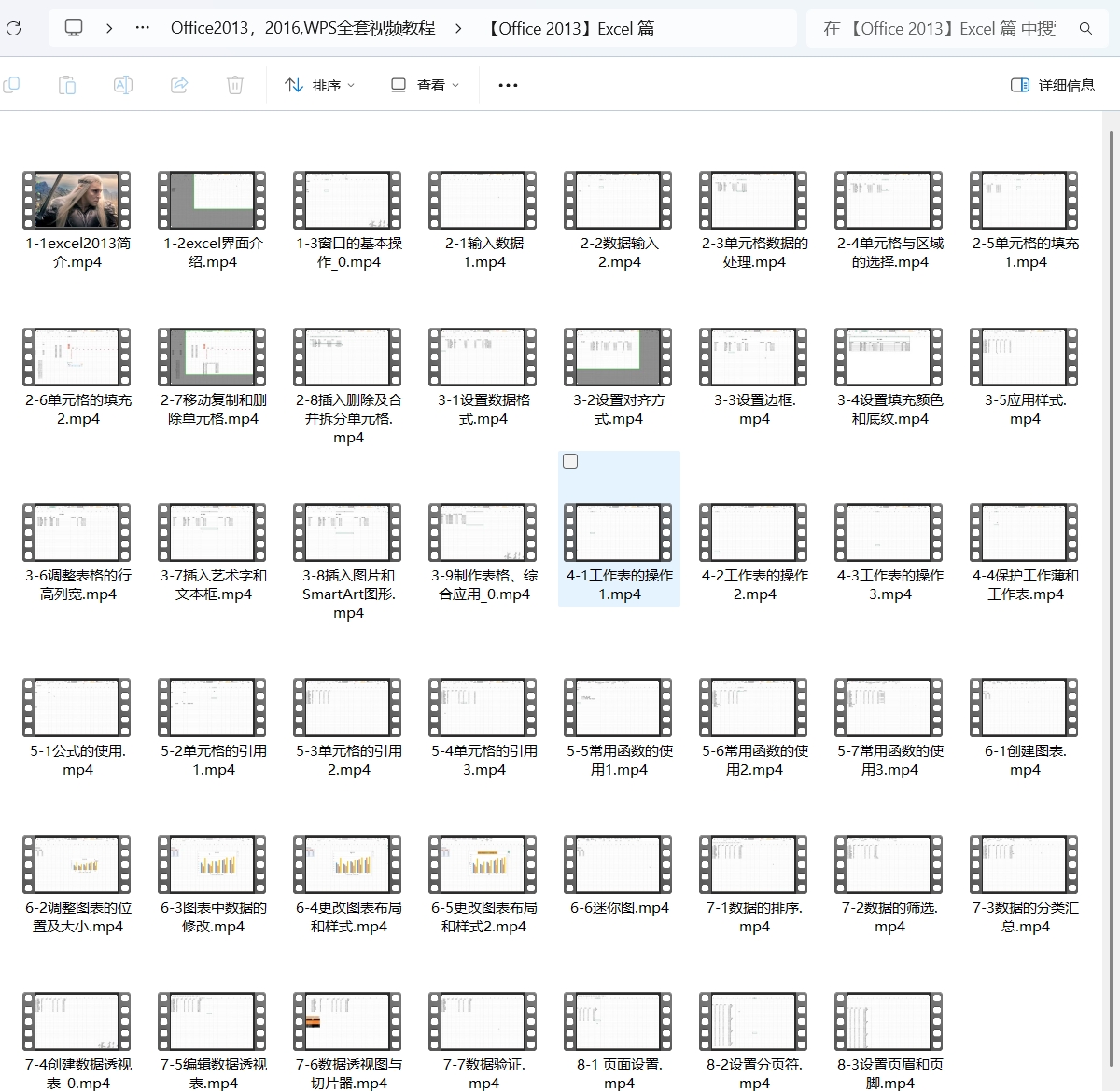Click the search magnifier icon

pos(1085,28)
